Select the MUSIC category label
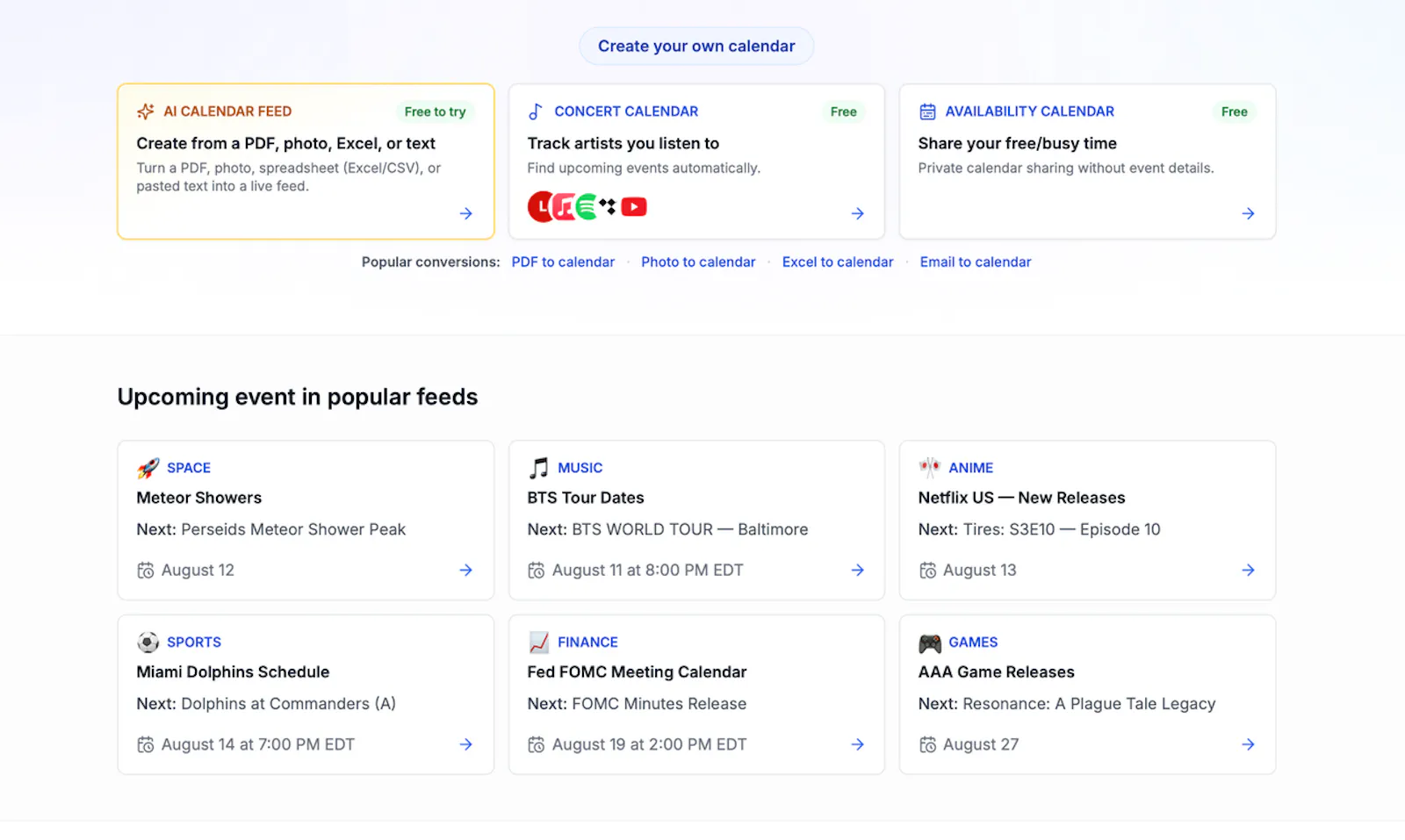1405x840 pixels. tap(580, 468)
